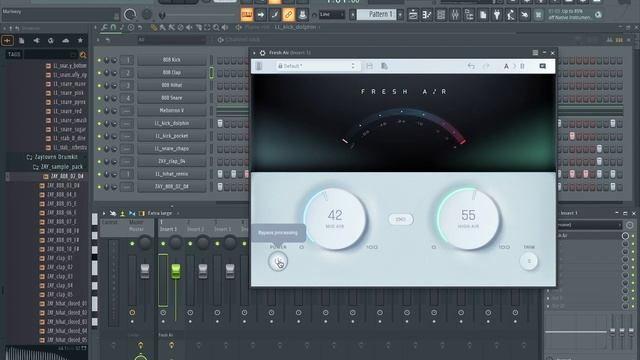Click the Trim knob in Fresh Air
The height and width of the screenshot is (360, 640).
[x=529, y=261]
